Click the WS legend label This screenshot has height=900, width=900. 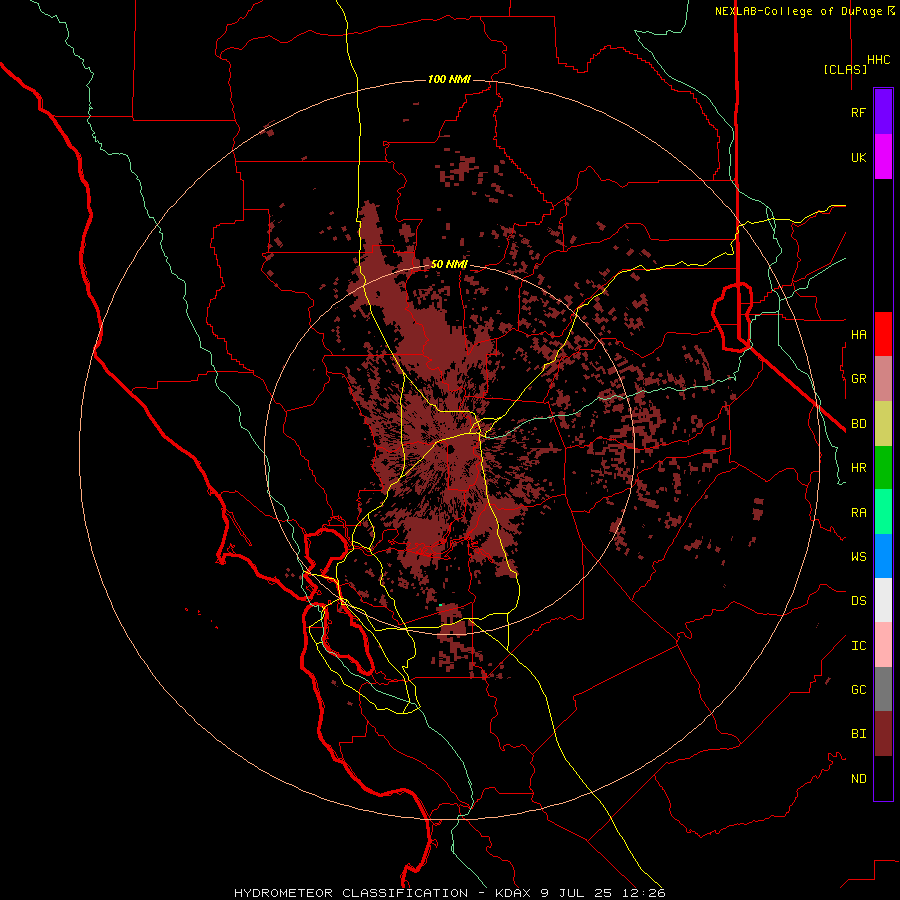tap(858, 556)
